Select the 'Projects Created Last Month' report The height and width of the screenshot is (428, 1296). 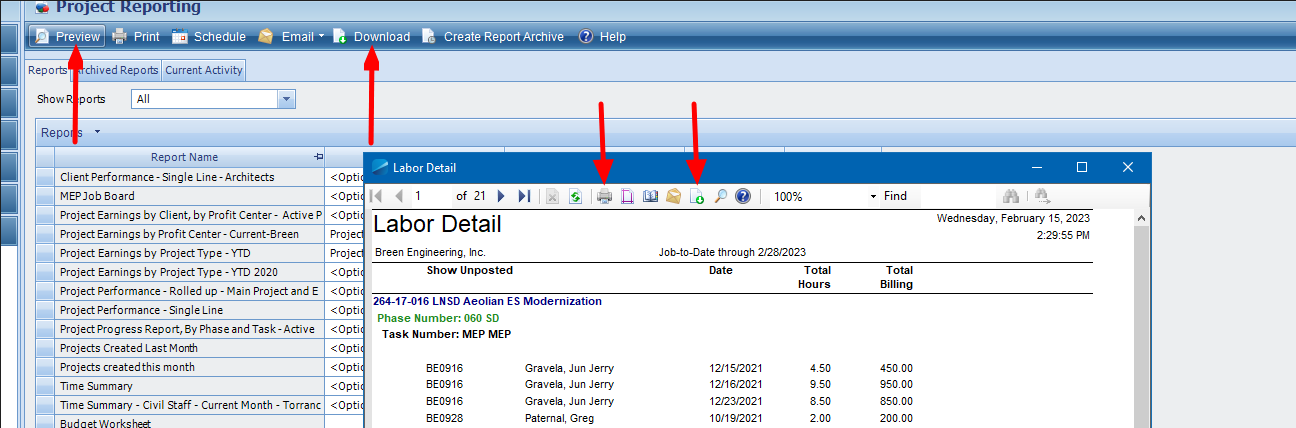click(x=190, y=348)
